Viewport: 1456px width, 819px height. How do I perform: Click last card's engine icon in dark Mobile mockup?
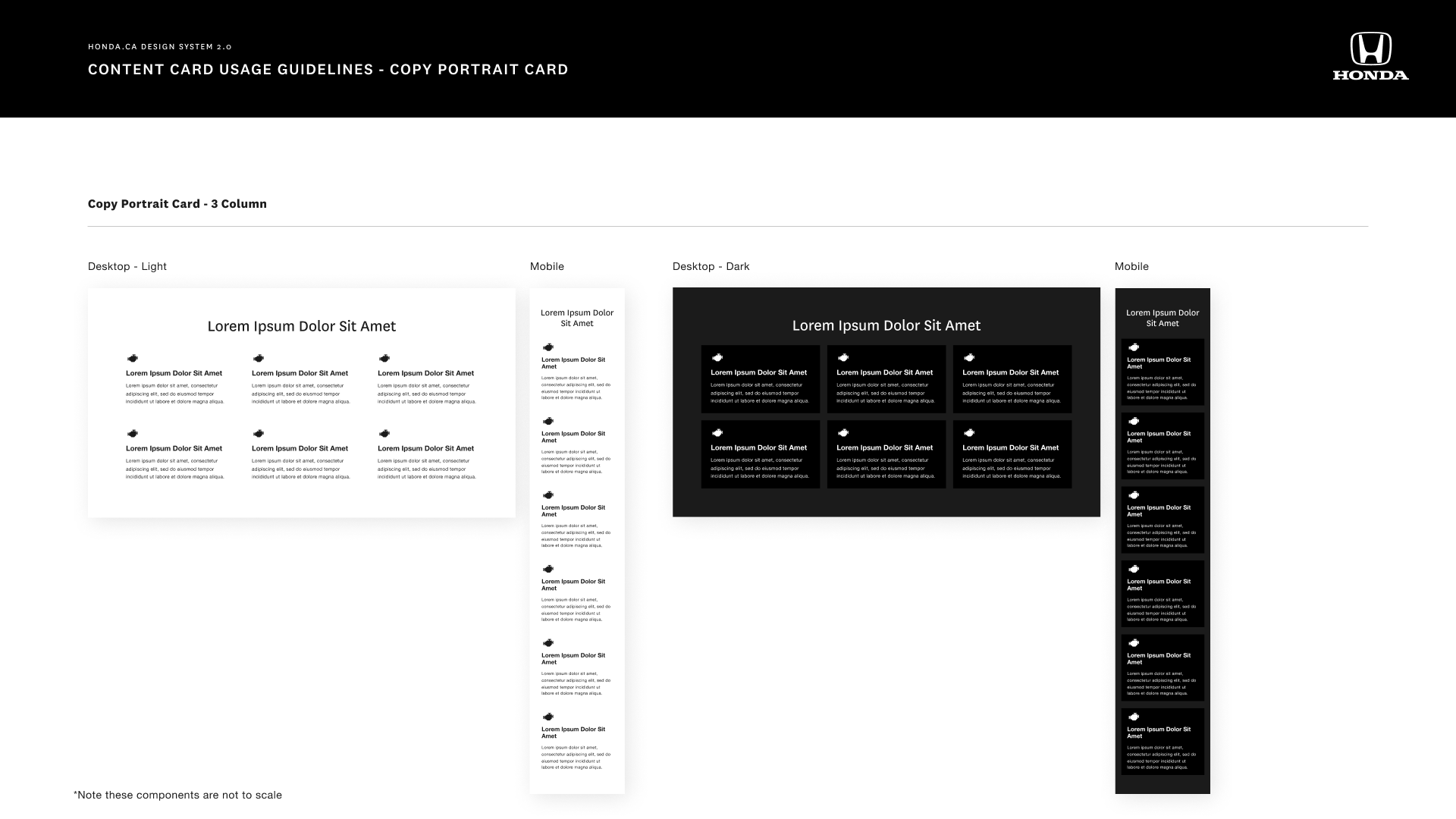[1133, 717]
